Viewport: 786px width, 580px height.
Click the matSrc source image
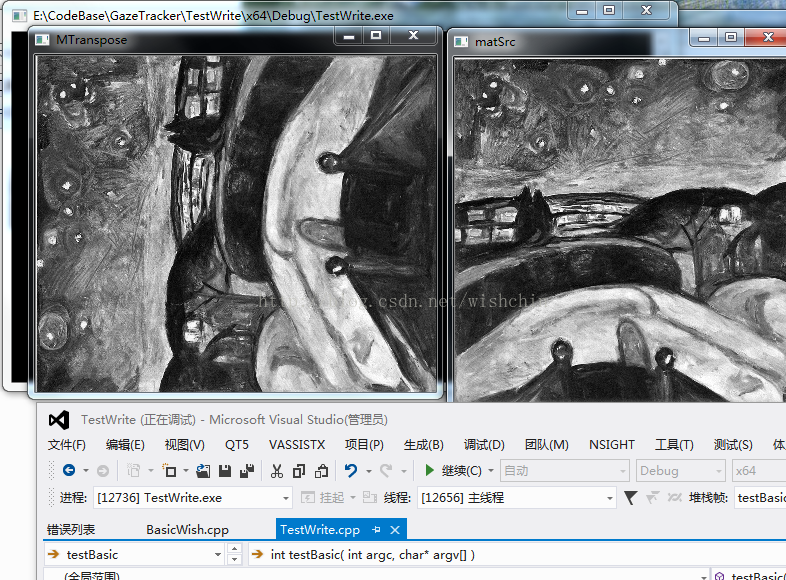click(620, 230)
